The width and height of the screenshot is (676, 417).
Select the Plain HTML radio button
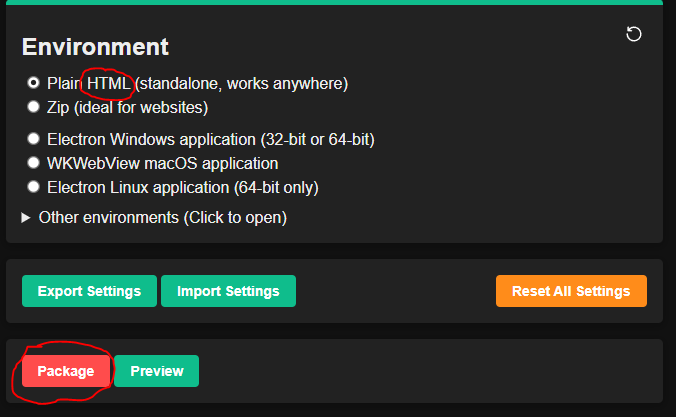[x=33, y=82]
